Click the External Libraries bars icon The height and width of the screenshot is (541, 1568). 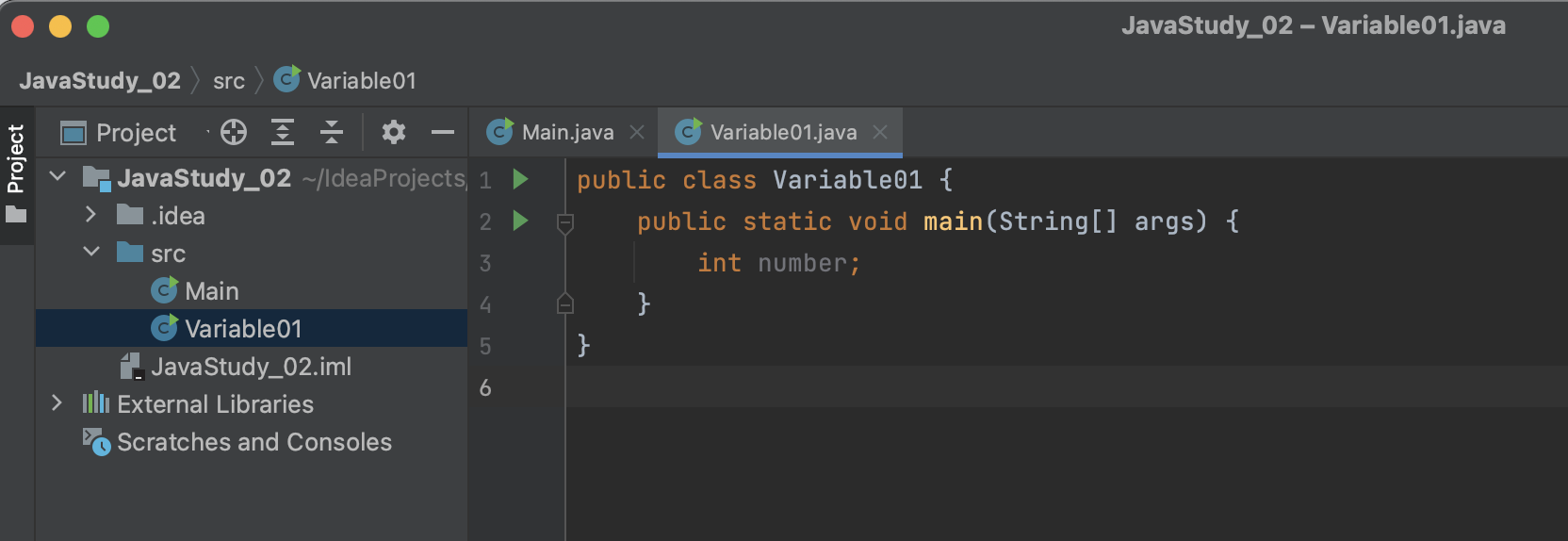coord(96,403)
